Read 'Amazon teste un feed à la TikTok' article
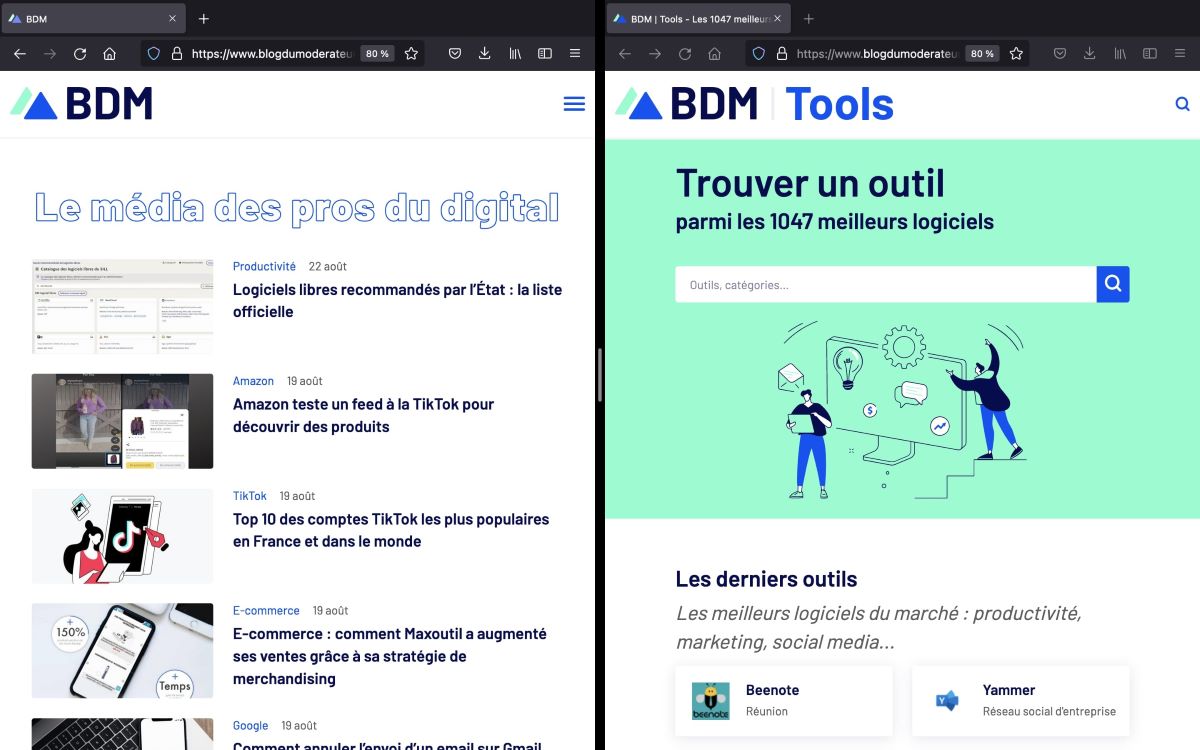 [364, 416]
